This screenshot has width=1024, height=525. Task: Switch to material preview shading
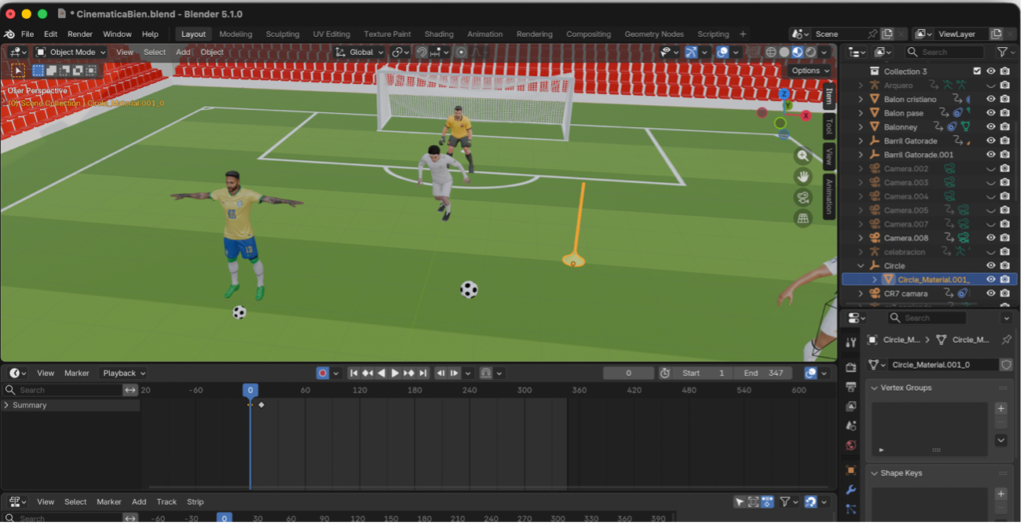tap(798, 52)
